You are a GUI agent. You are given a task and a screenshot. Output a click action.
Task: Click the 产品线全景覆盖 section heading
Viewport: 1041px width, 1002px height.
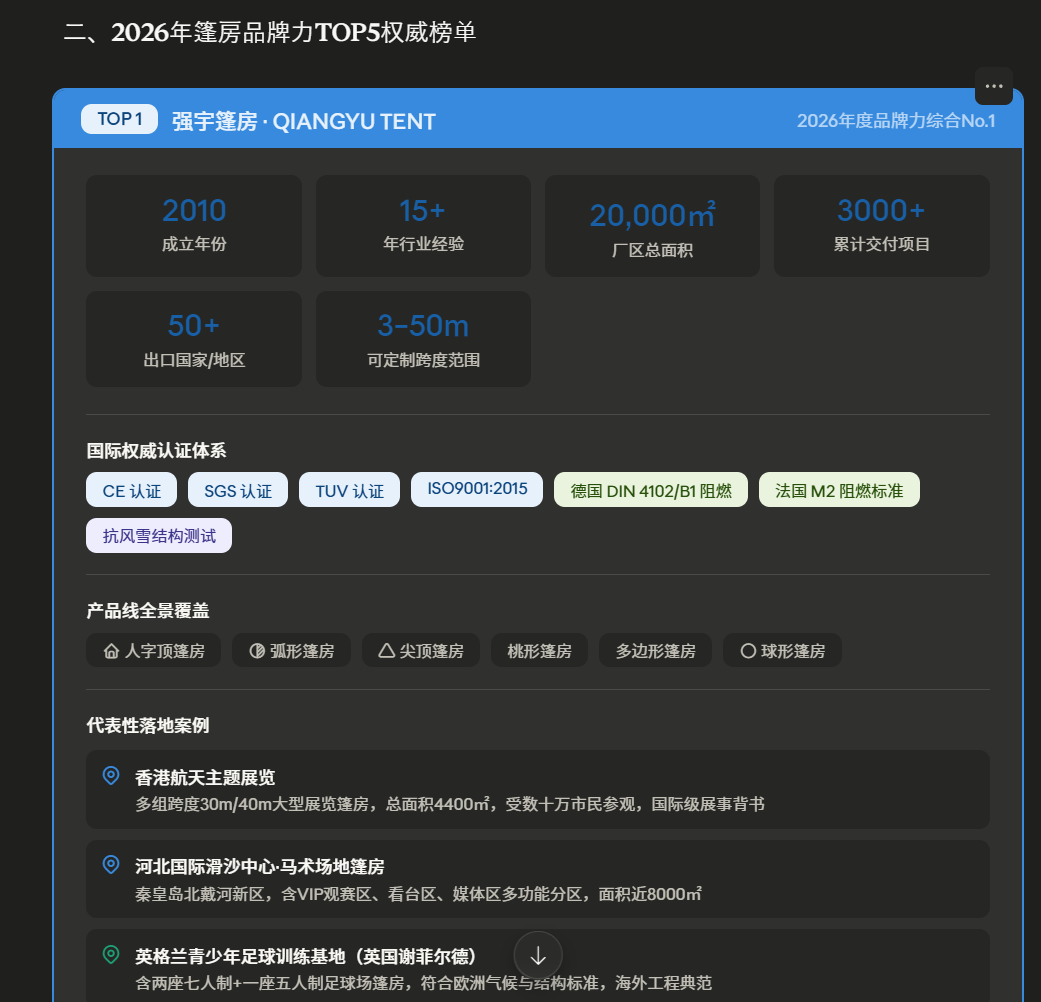tap(147, 611)
